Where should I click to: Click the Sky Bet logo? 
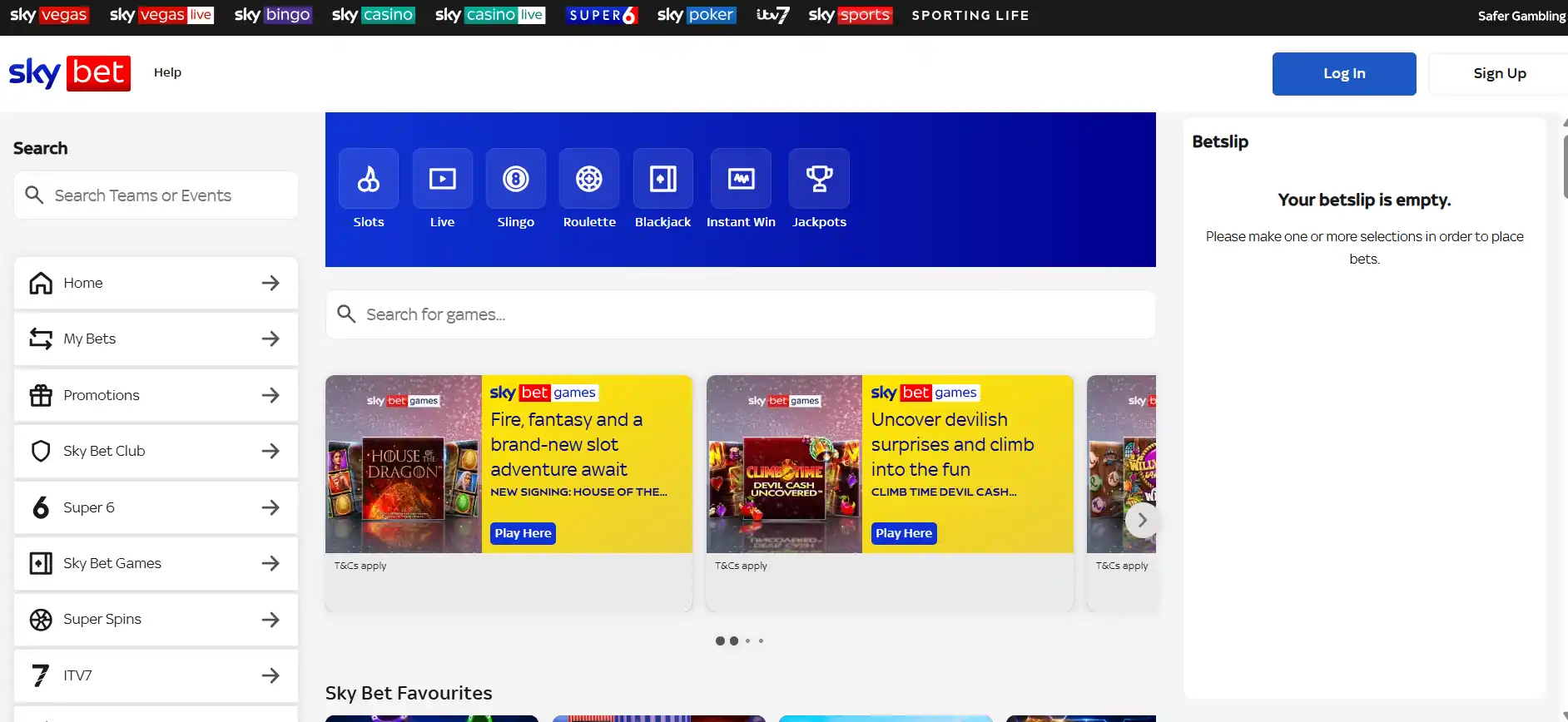[70, 73]
